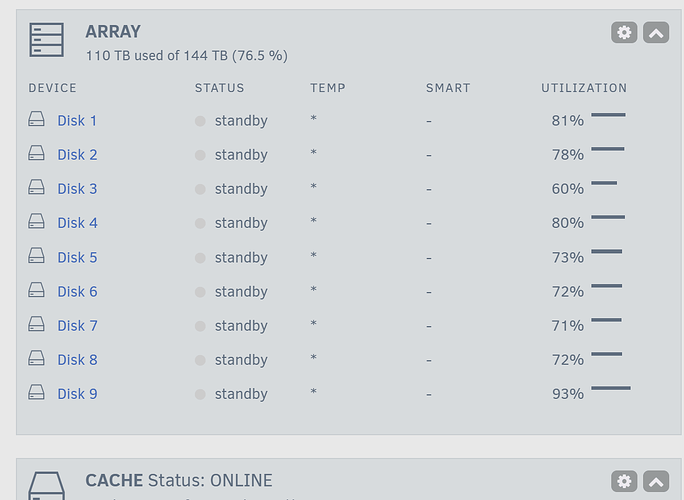The width and height of the screenshot is (684, 500).
Task: Click Disk 6 standby status dot
Action: coord(200,292)
